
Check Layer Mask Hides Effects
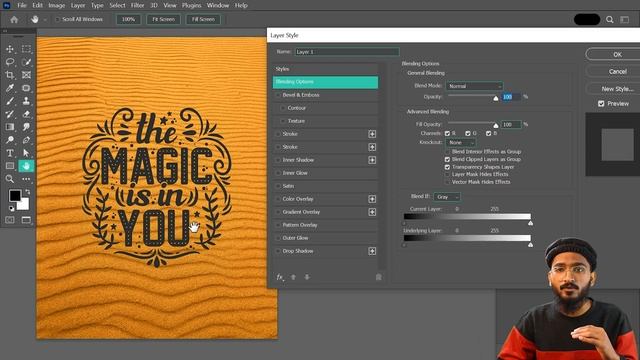(x=447, y=174)
